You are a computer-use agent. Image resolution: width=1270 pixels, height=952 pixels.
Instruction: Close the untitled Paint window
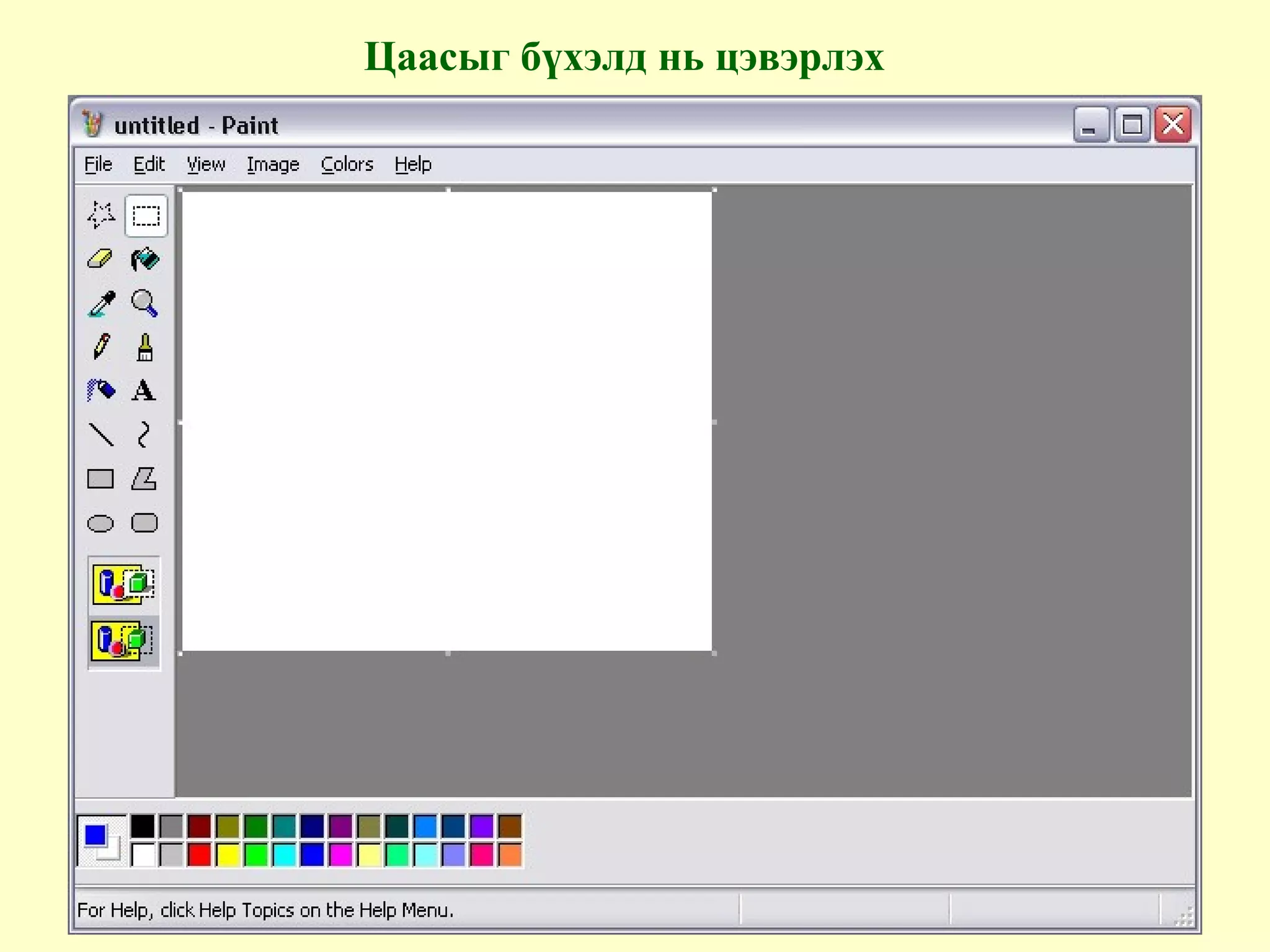[1173, 125]
